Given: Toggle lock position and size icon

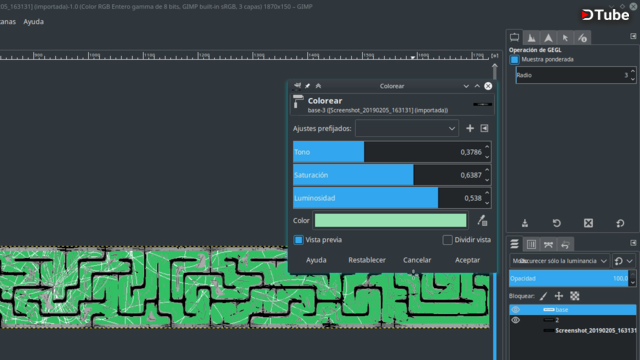Looking at the screenshot, I should tap(559, 296).
